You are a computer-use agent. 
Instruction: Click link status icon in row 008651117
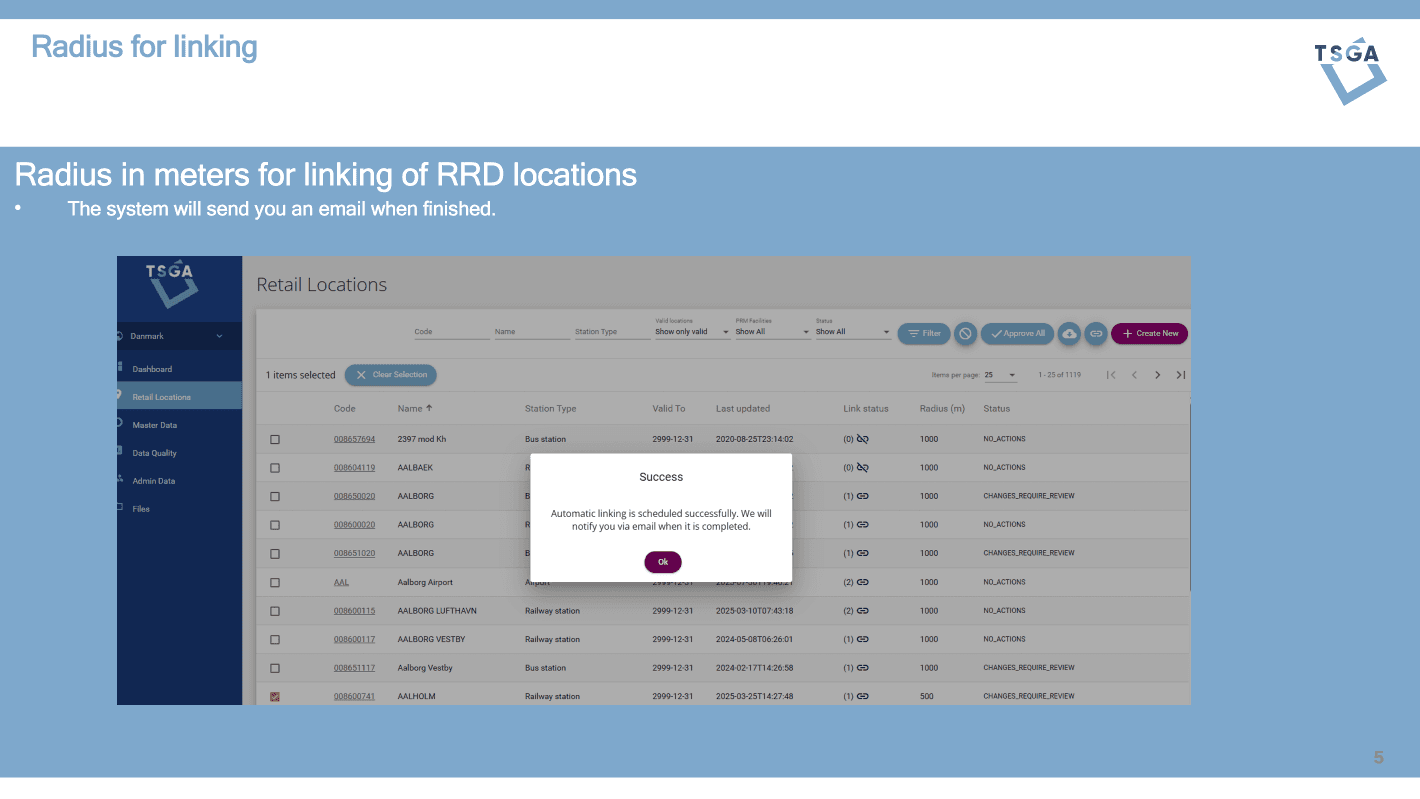click(x=863, y=668)
